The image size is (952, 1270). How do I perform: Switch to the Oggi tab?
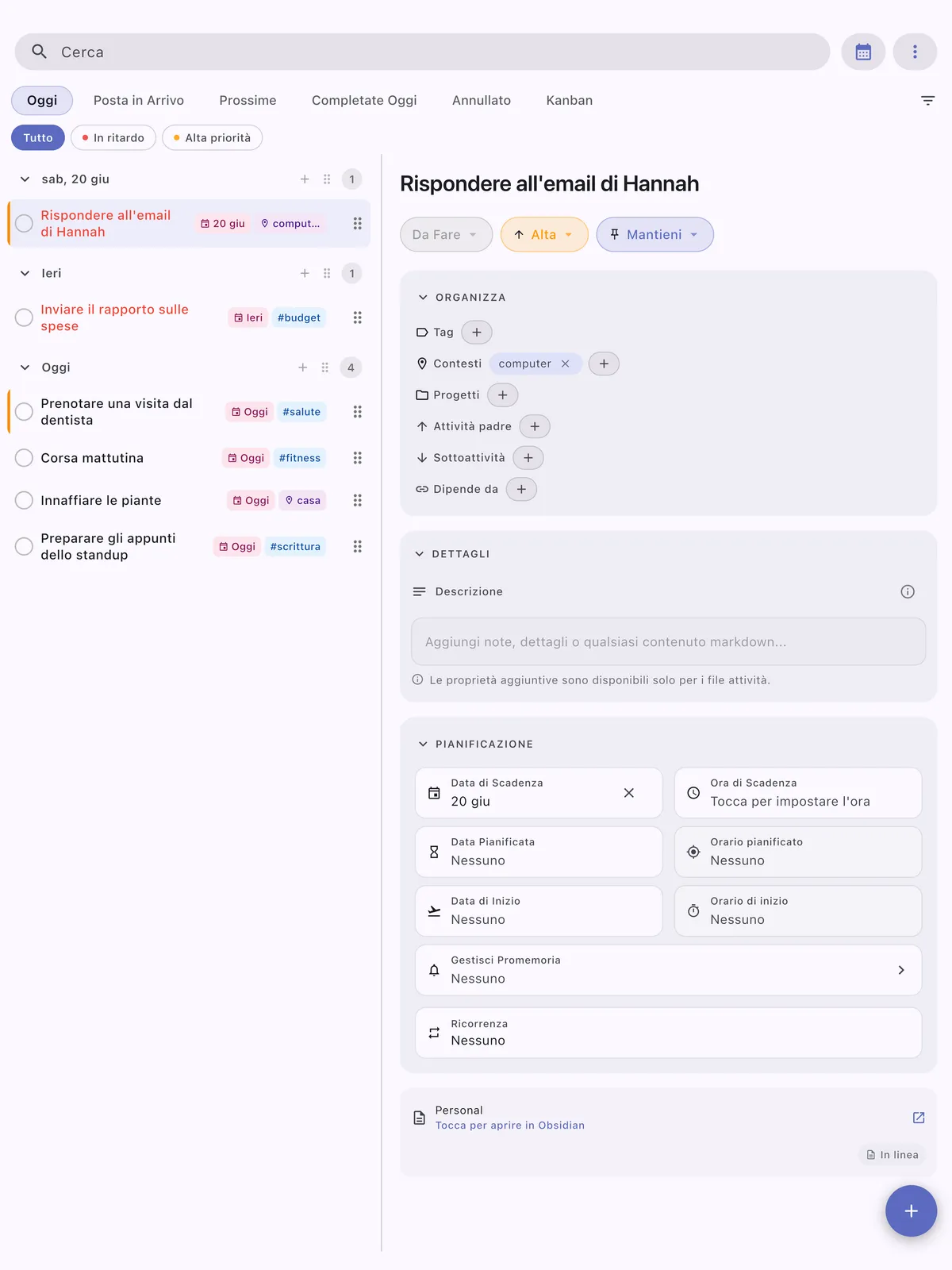pos(42,100)
